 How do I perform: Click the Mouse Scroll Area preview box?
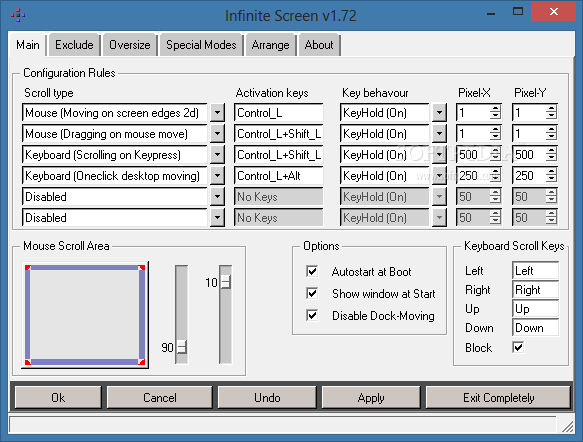(85, 315)
